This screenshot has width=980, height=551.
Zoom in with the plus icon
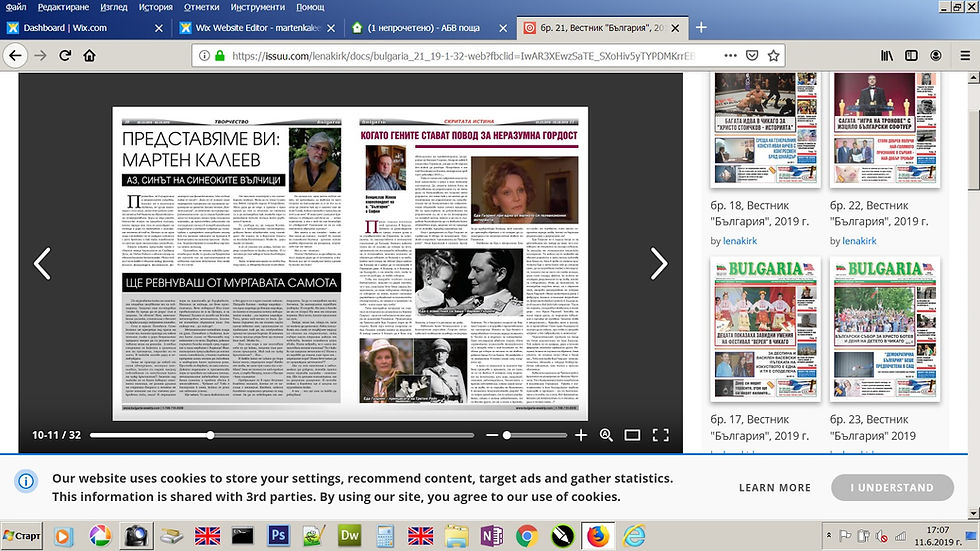(581, 435)
